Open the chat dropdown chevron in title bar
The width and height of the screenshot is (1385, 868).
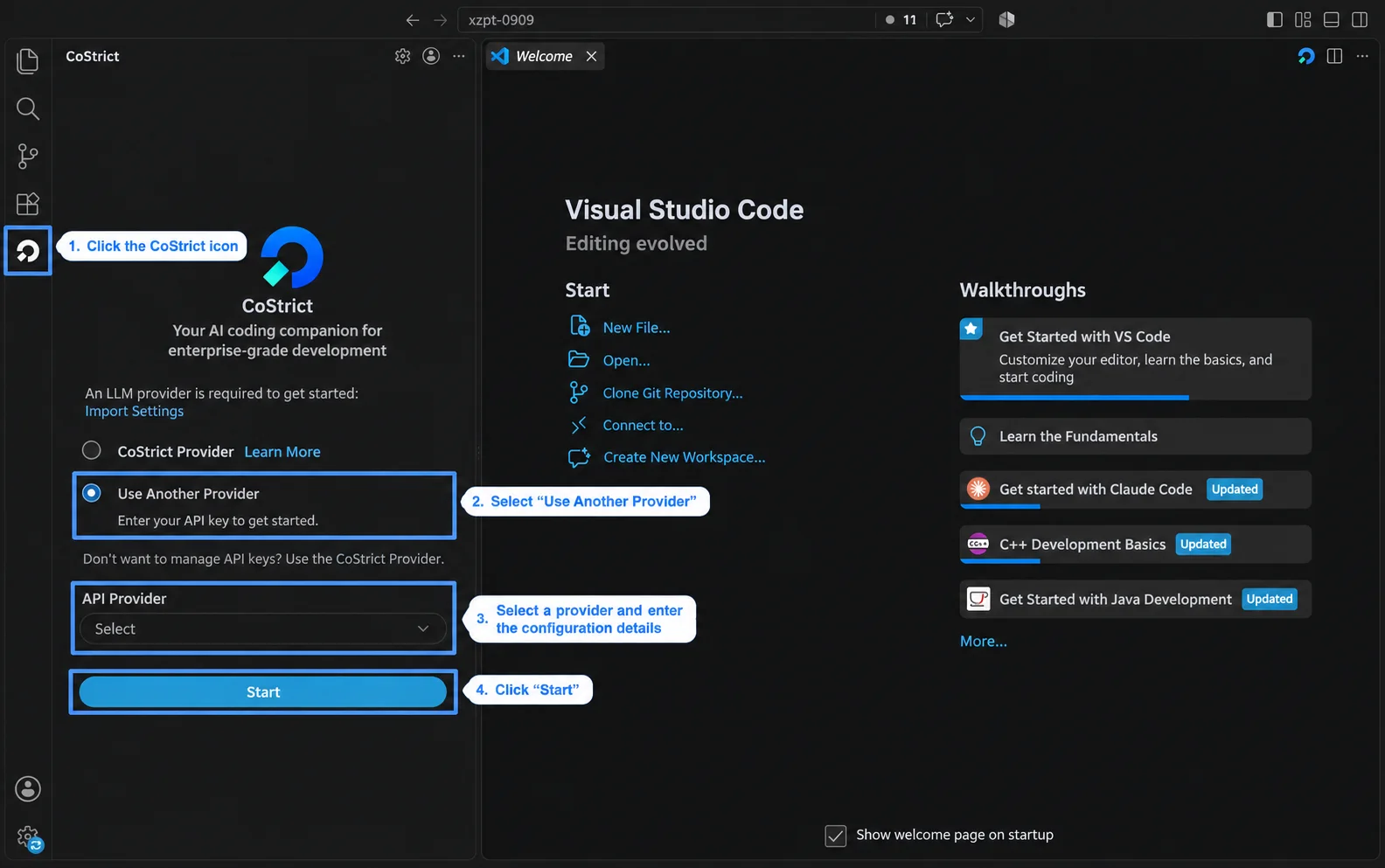pos(970,19)
